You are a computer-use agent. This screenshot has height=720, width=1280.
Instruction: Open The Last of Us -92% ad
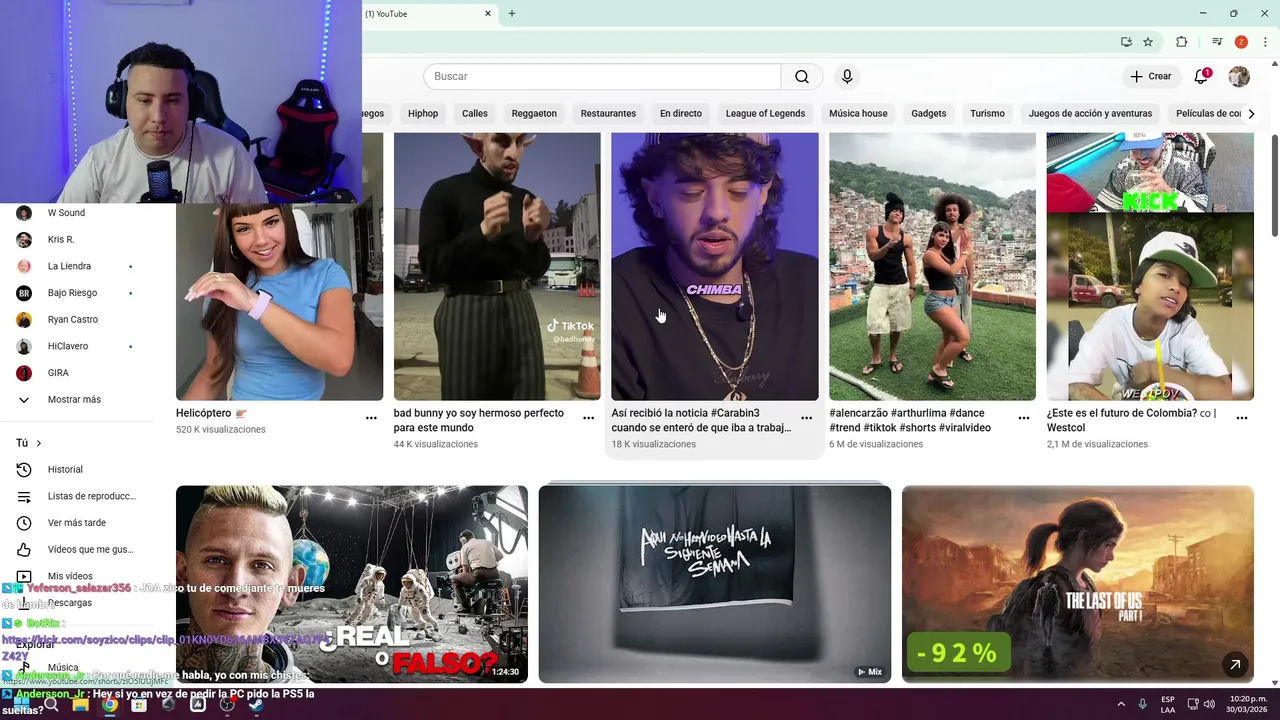pyautogui.click(x=1078, y=584)
